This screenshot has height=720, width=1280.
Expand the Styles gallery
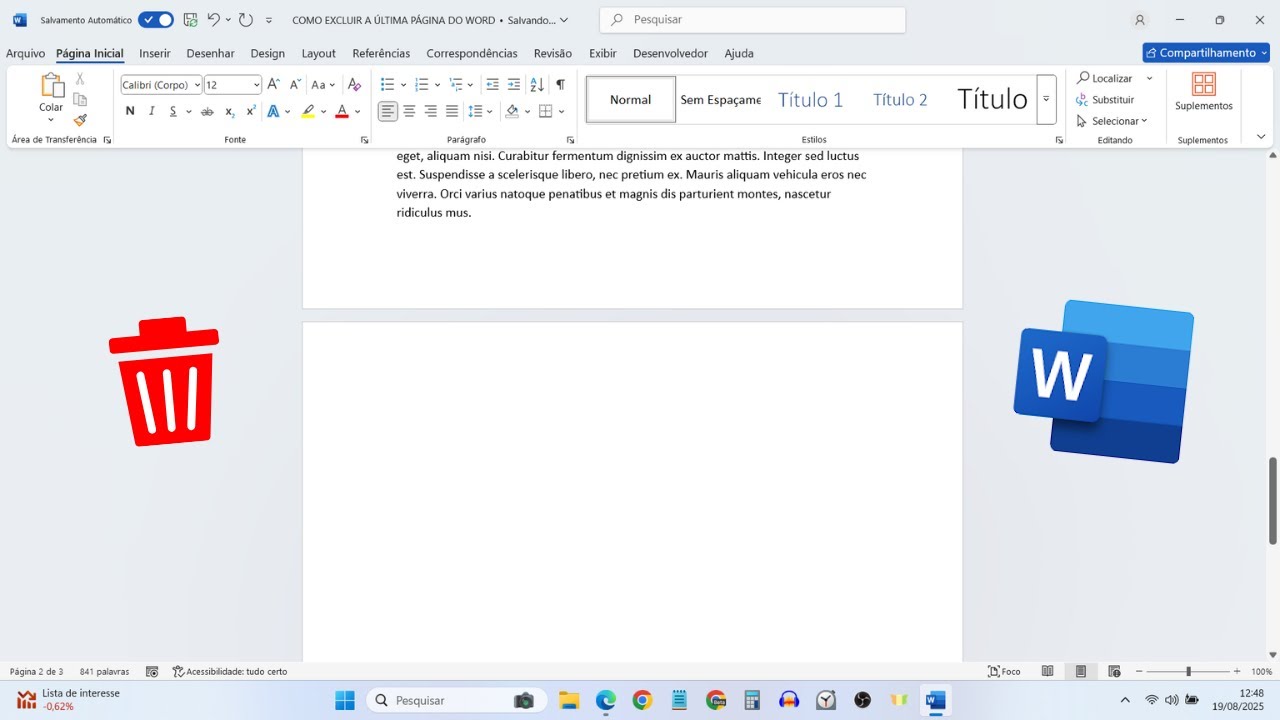point(1046,99)
